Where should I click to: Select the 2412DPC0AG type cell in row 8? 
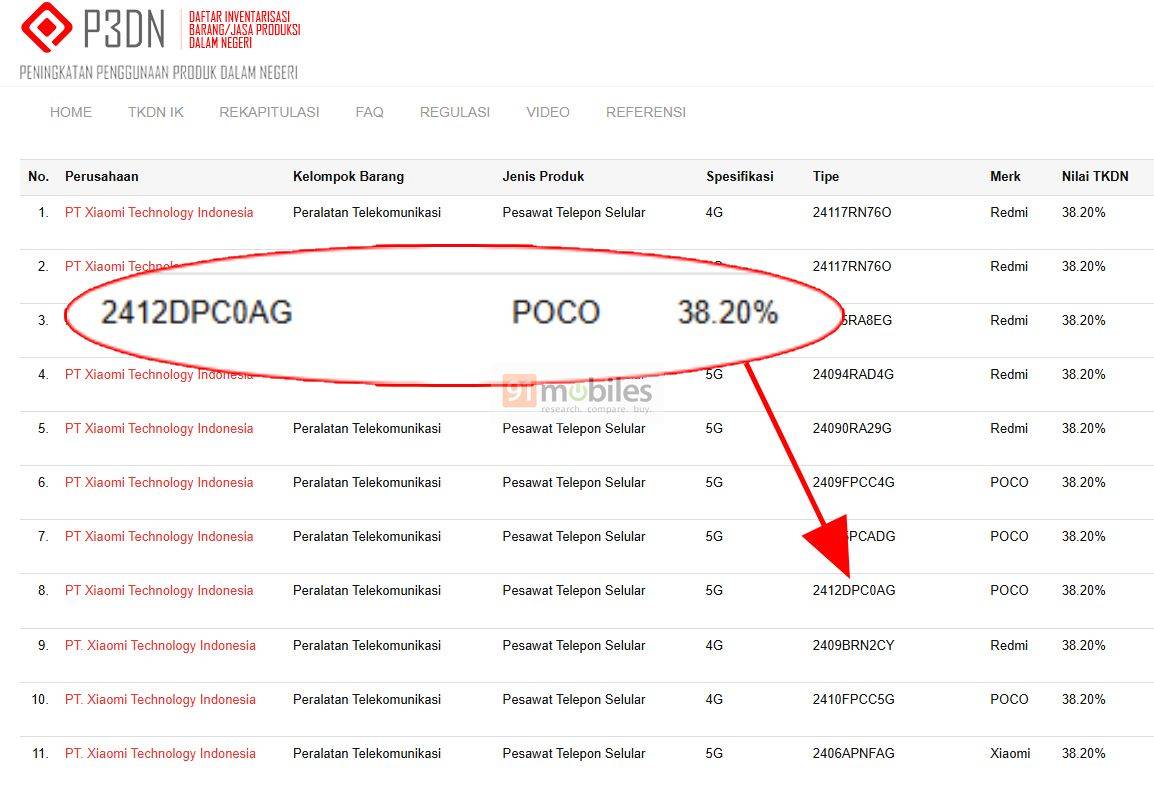pyautogui.click(x=854, y=590)
